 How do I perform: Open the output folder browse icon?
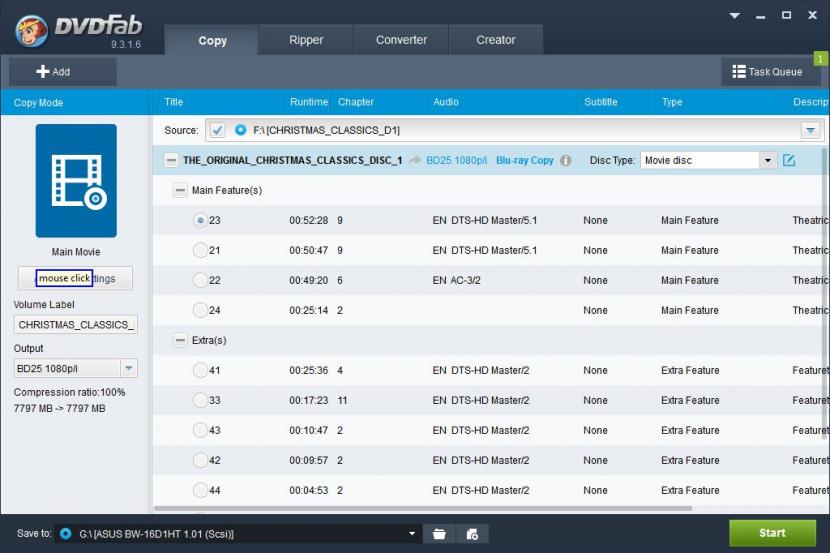[439, 534]
